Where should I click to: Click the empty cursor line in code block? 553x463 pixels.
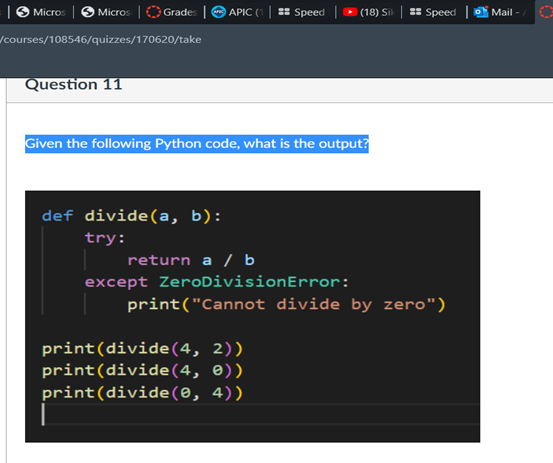pyautogui.click(x=260, y=414)
